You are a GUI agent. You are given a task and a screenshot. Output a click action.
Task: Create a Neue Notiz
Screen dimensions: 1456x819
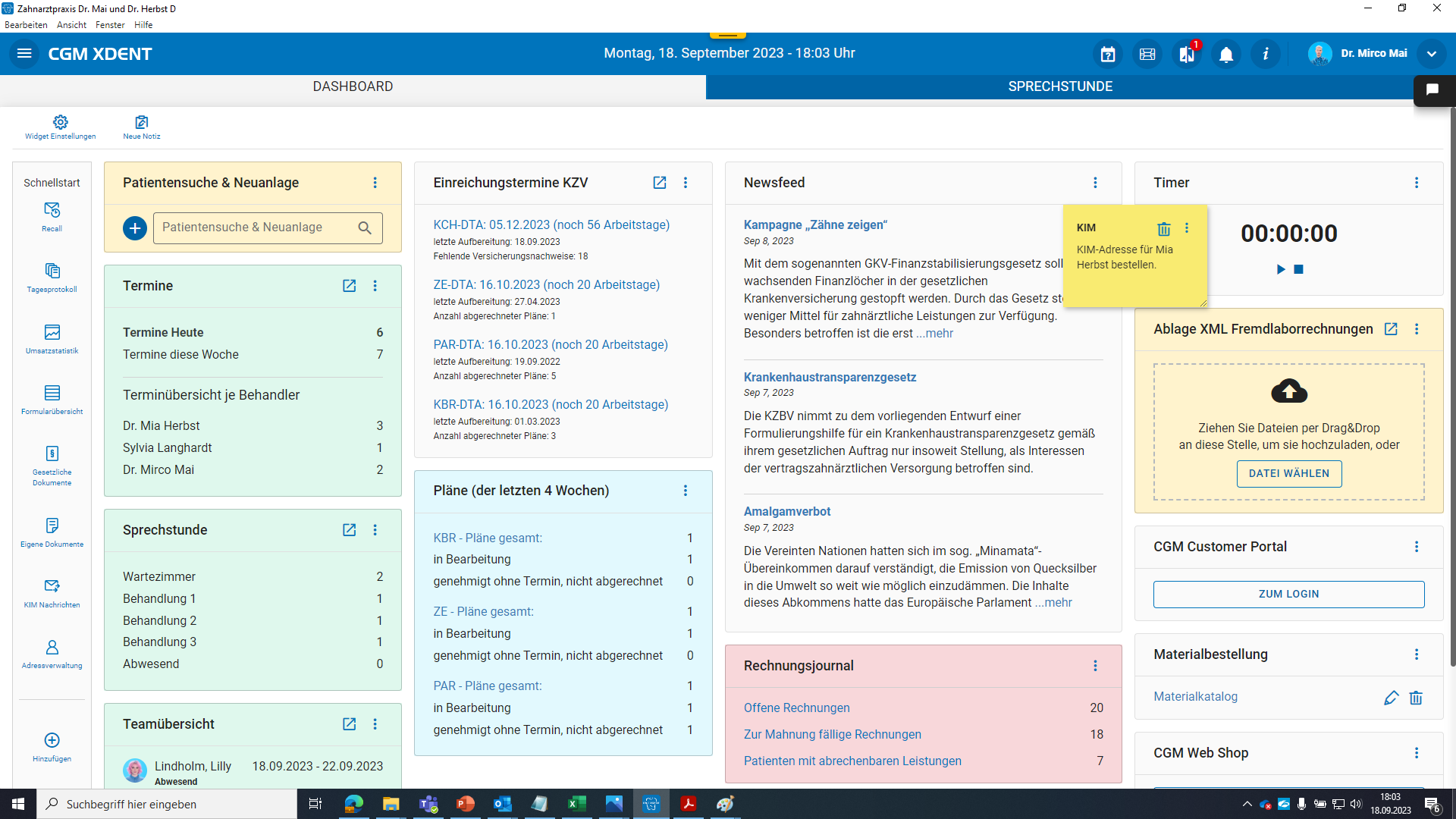(x=142, y=127)
